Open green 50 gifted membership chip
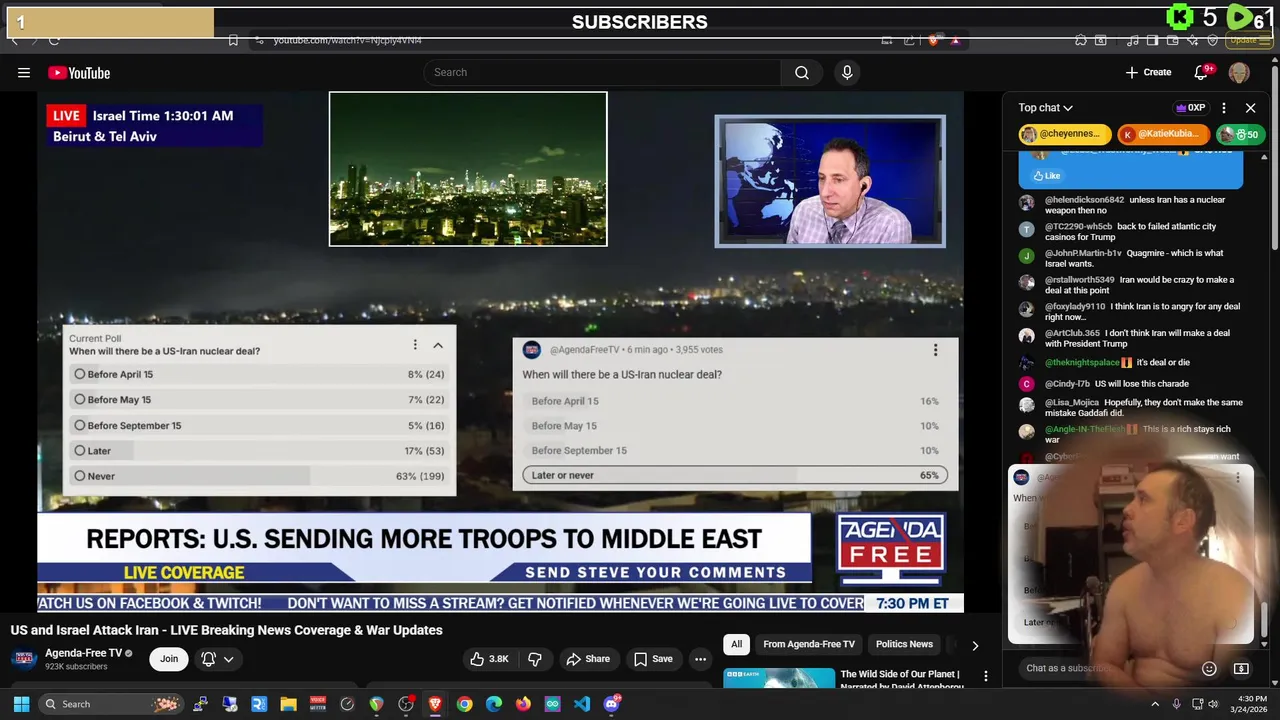1280x720 pixels. coord(1239,134)
